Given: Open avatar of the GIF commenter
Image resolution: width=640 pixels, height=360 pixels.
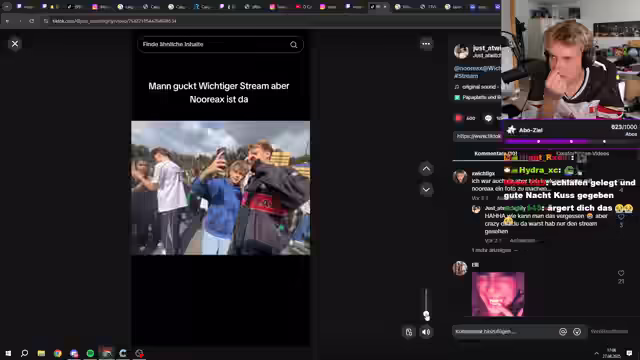Looking at the screenshot, I should pyautogui.click(x=460, y=268).
